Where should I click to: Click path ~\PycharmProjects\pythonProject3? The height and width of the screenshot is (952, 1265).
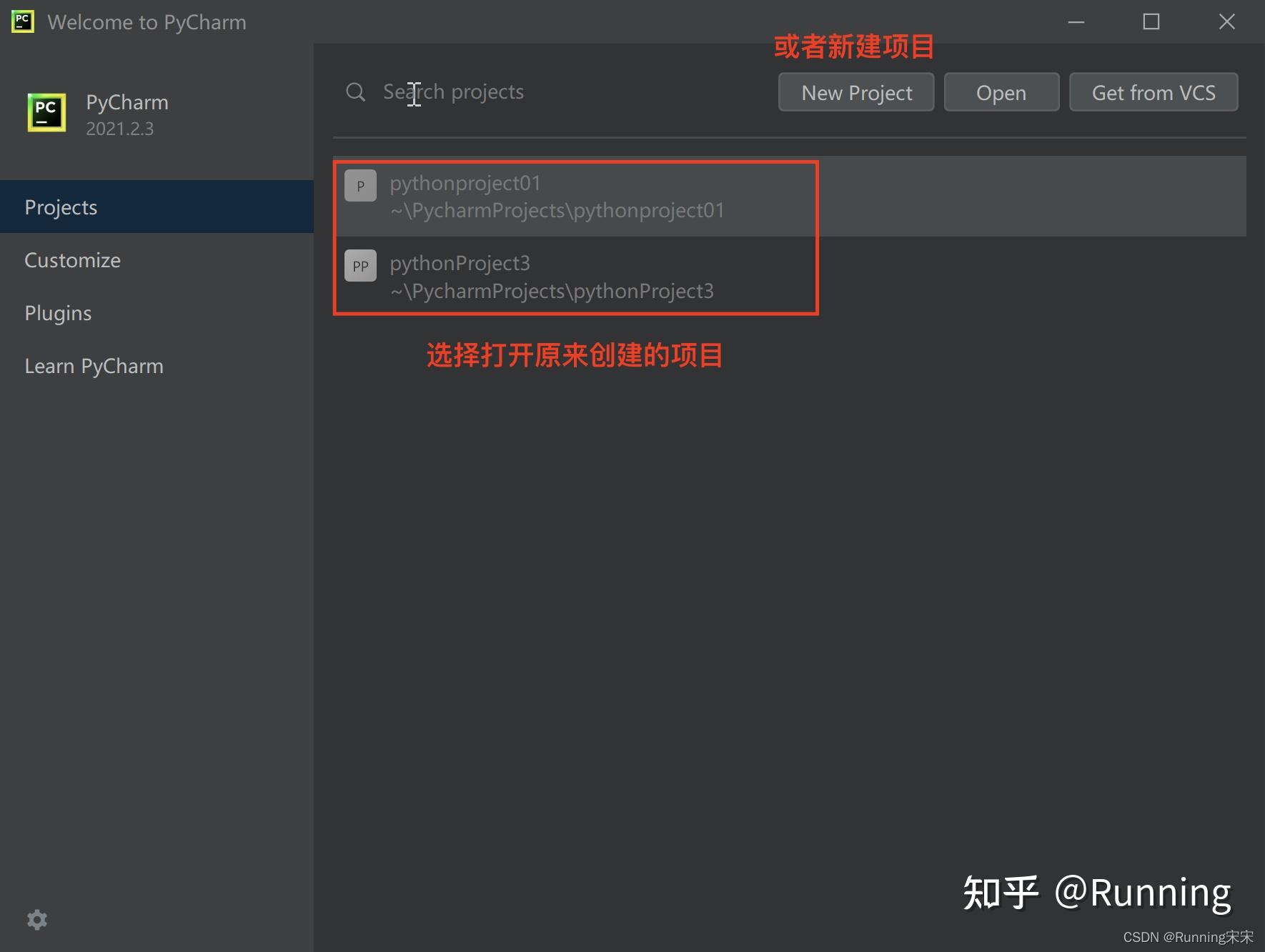(x=552, y=291)
